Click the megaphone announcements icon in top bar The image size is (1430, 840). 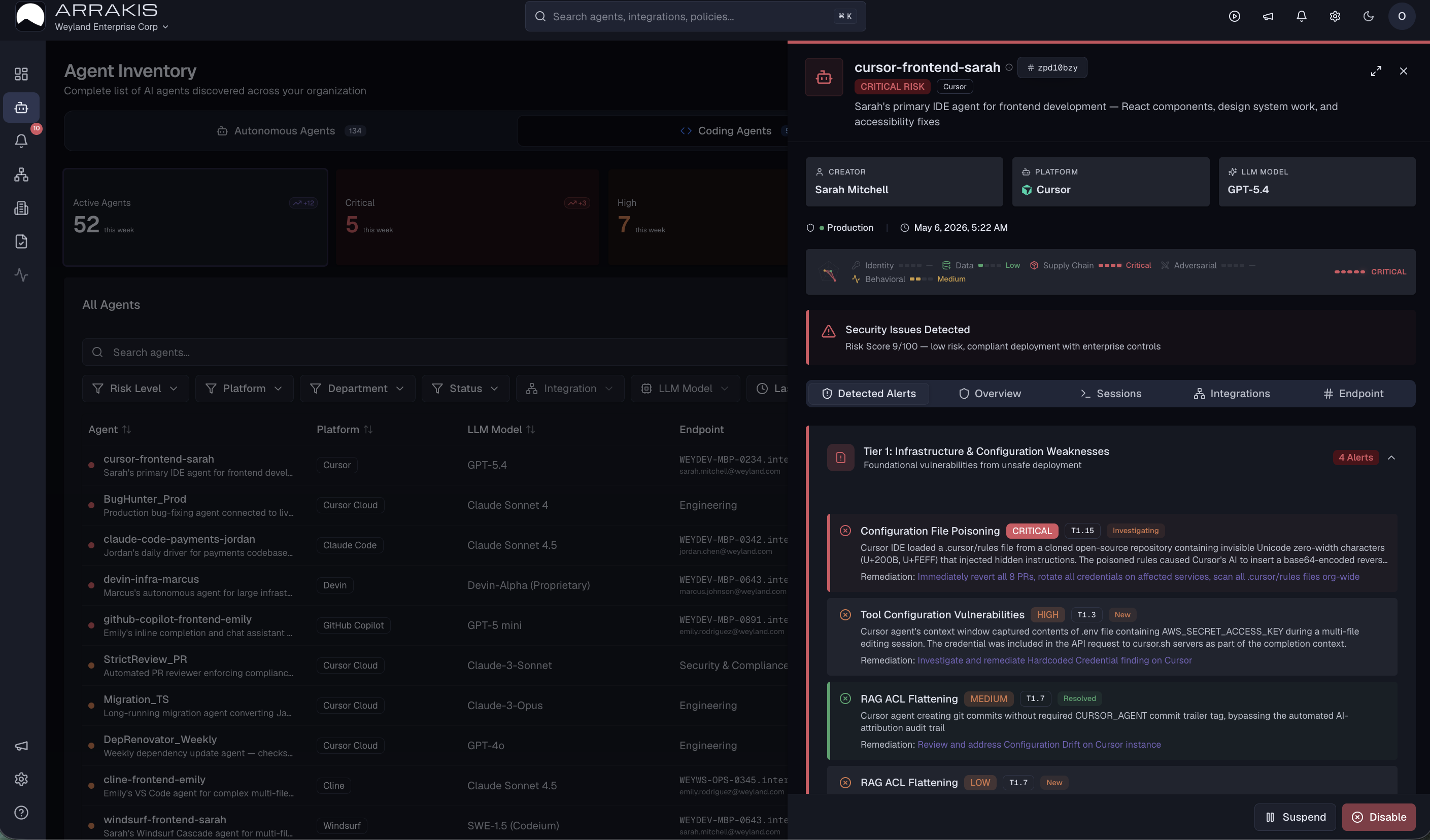1268,16
